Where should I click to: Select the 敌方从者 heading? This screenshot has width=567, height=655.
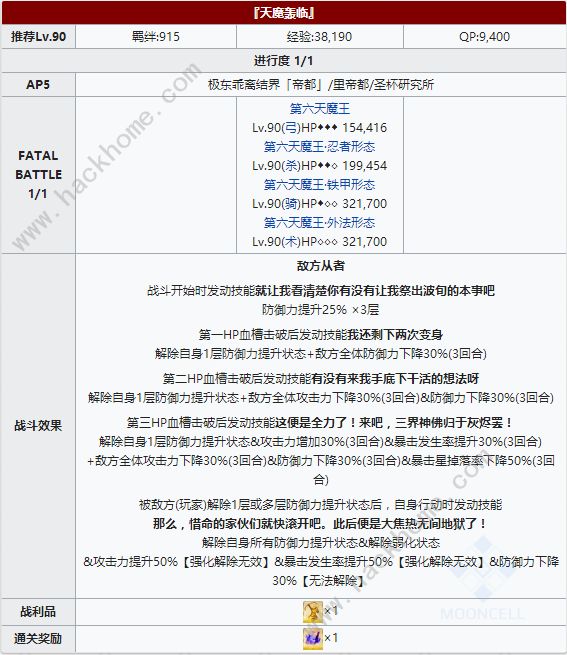tap(320, 266)
